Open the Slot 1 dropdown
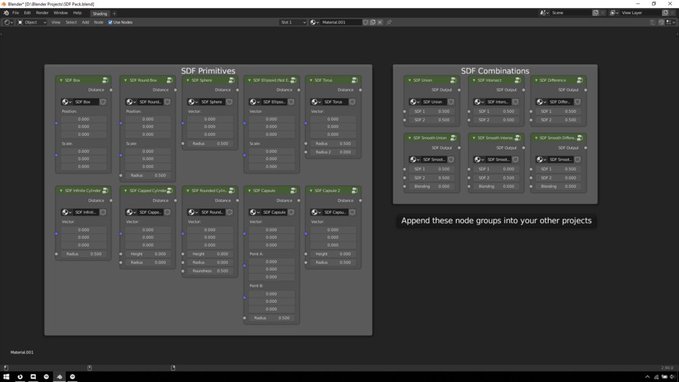Image resolution: width=679 pixels, height=382 pixels. pos(293,22)
